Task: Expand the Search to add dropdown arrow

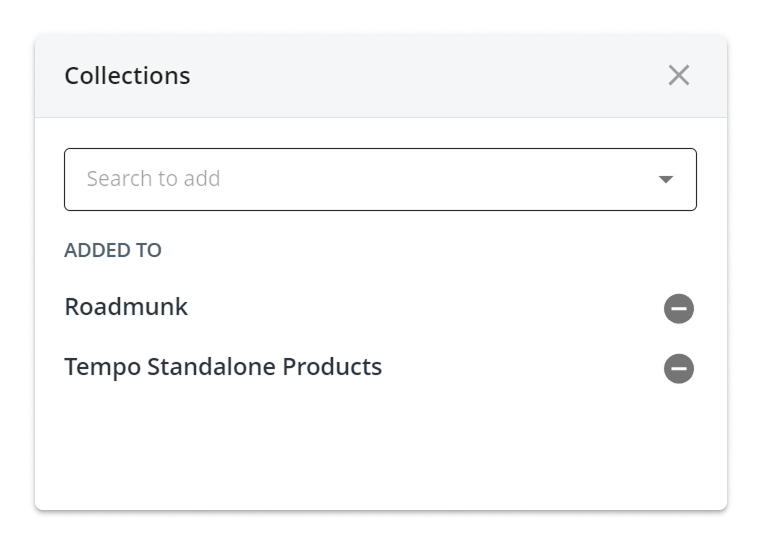Action: [x=666, y=180]
